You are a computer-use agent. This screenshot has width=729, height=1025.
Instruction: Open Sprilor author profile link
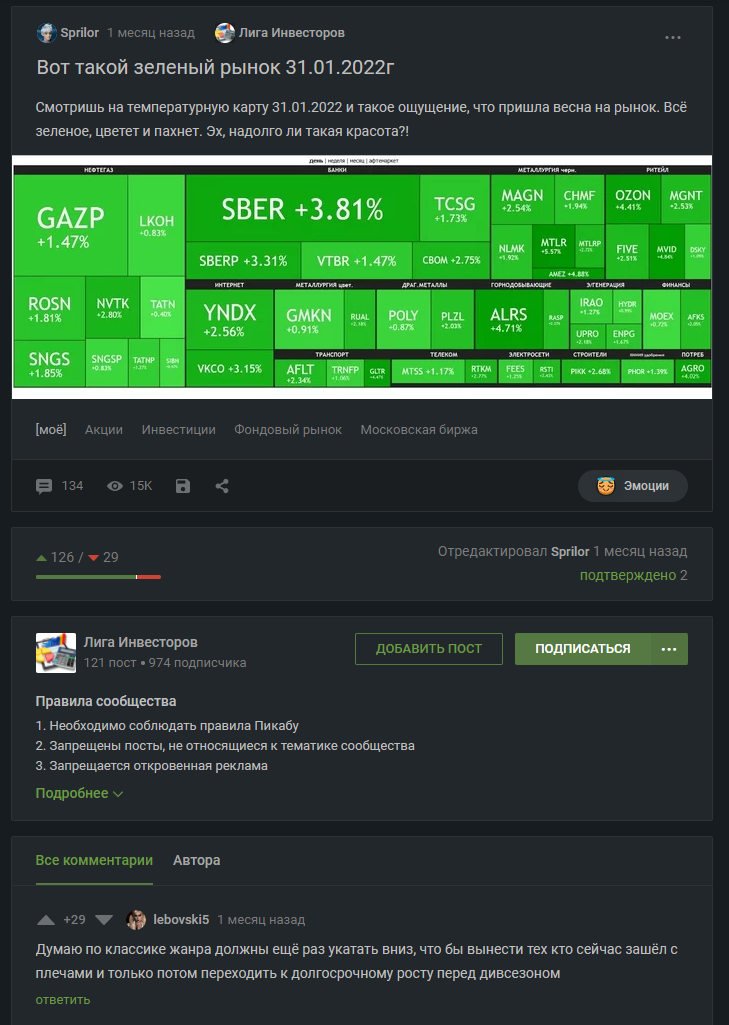(80, 33)
